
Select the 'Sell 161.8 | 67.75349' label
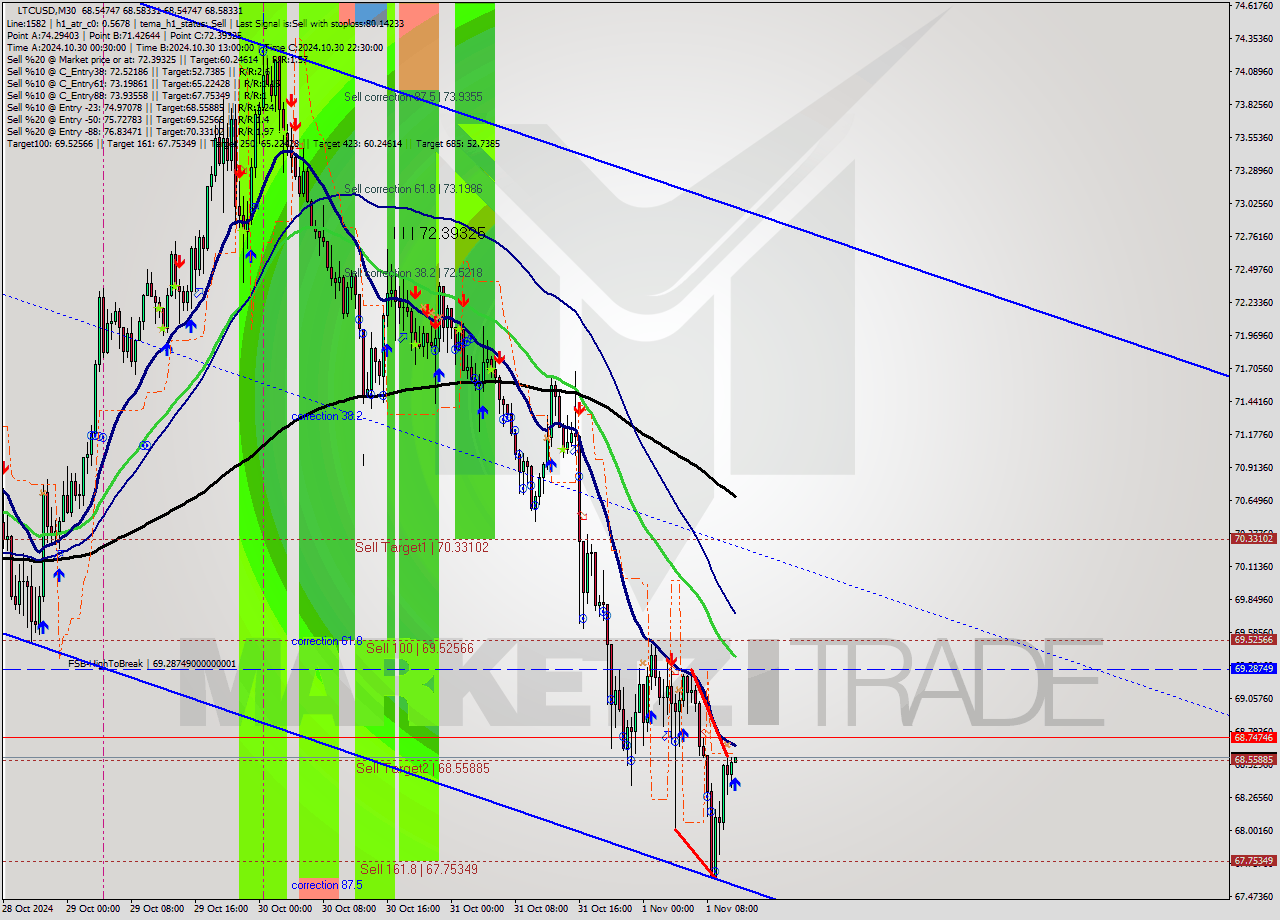[419, 869]
